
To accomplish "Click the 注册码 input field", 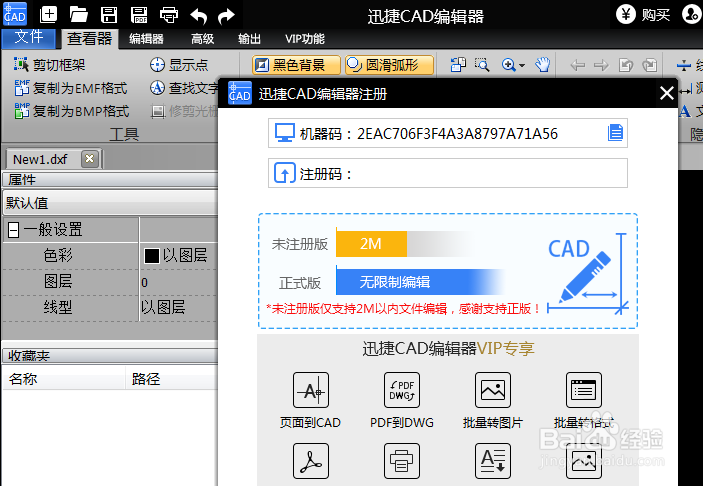I will (x=448, y=173).
